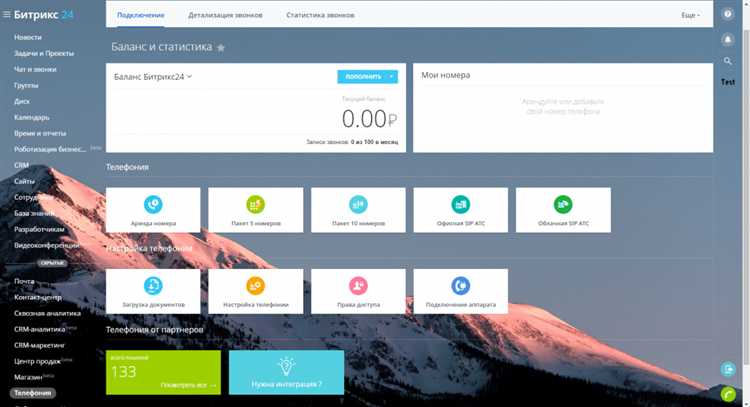Open Новости in the sidebar

click(28, 37)
